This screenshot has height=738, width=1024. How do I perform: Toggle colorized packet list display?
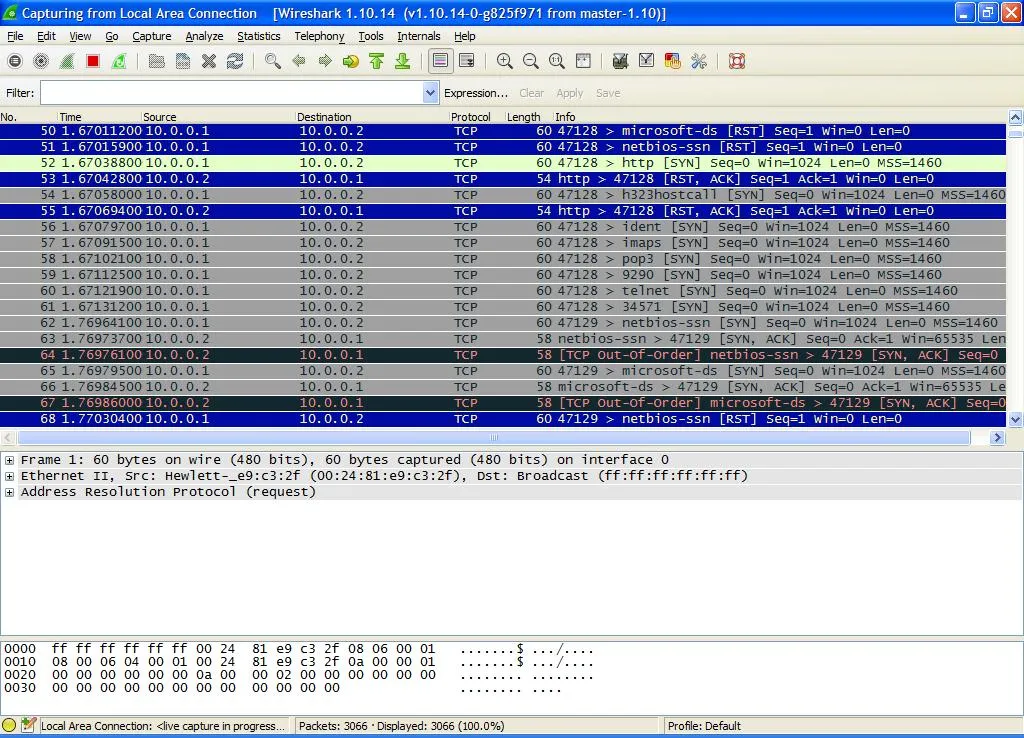438,61
